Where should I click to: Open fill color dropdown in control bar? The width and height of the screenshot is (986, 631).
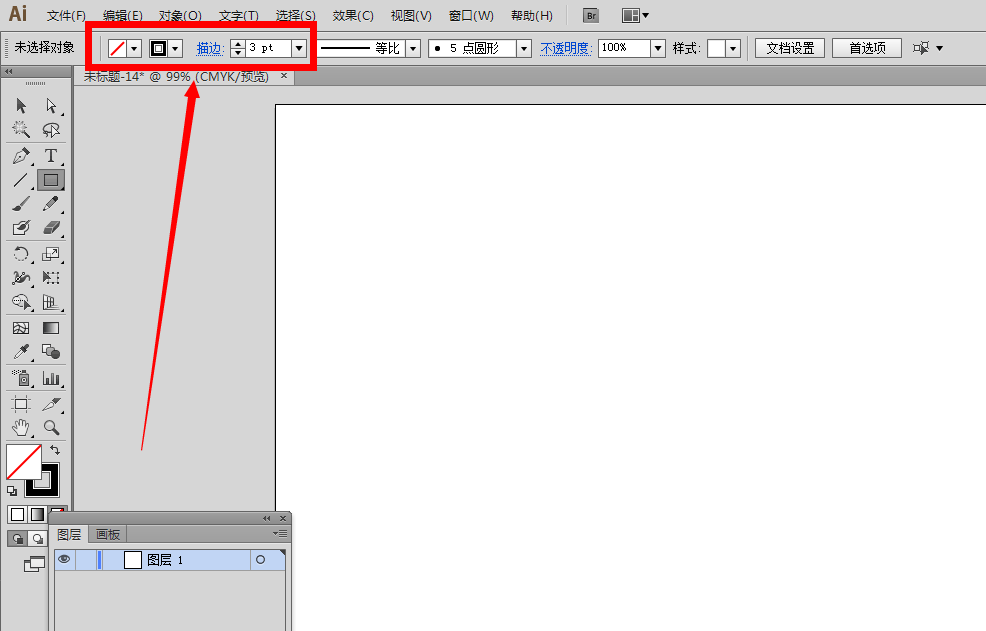(x=134, y=48)
